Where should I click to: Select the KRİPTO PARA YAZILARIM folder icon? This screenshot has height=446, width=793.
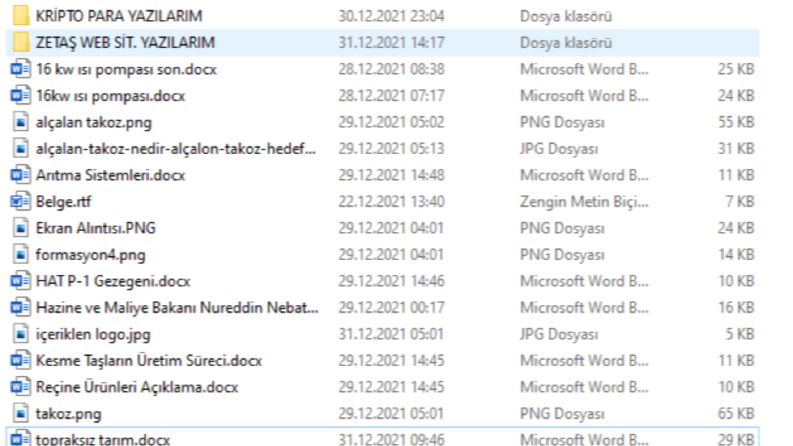pos(21,16)
